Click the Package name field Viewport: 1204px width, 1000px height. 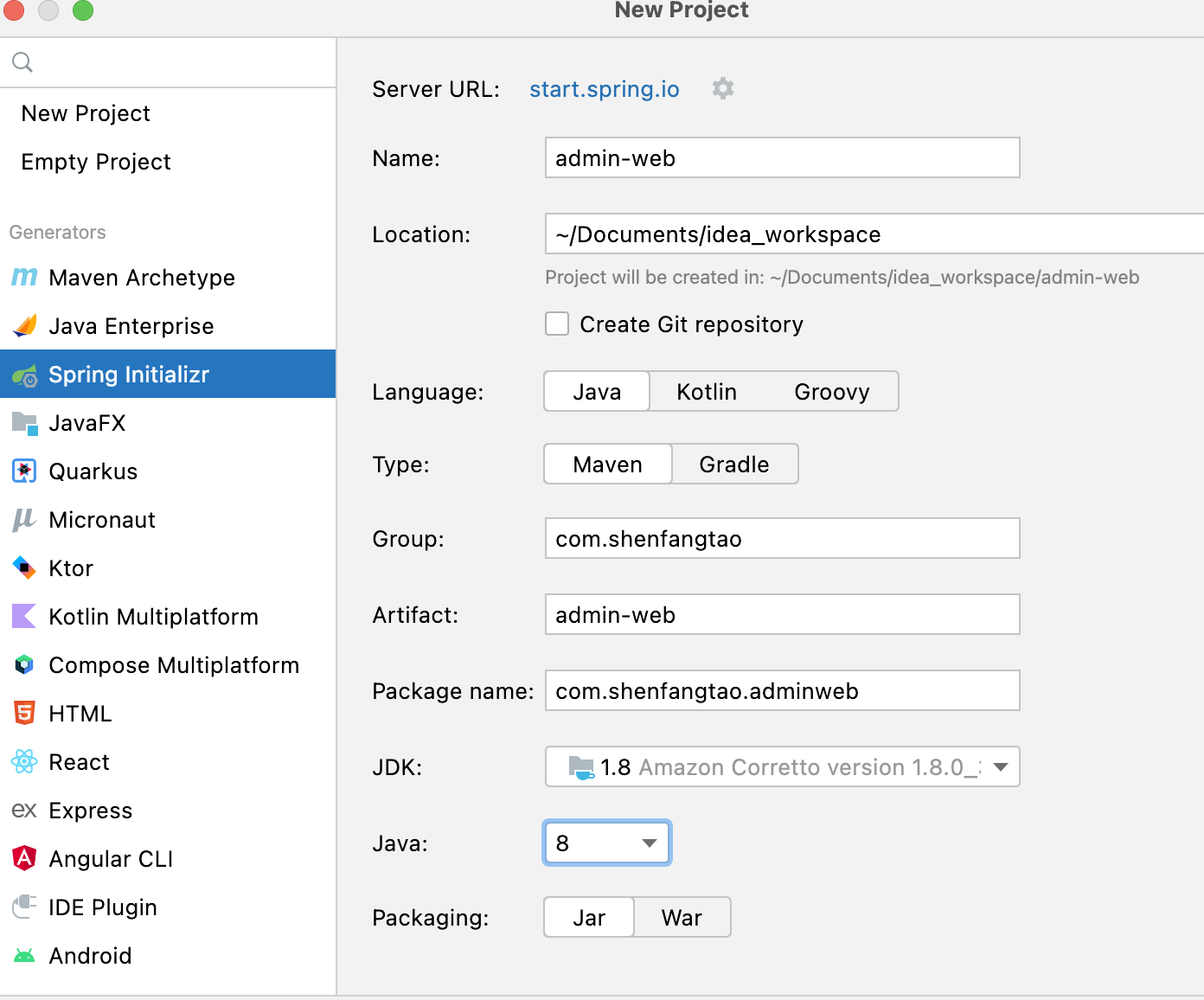point(783,690)
